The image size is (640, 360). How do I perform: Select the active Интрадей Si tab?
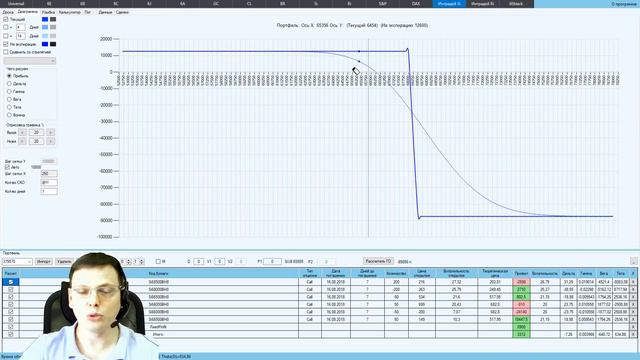tap(449, 4)
